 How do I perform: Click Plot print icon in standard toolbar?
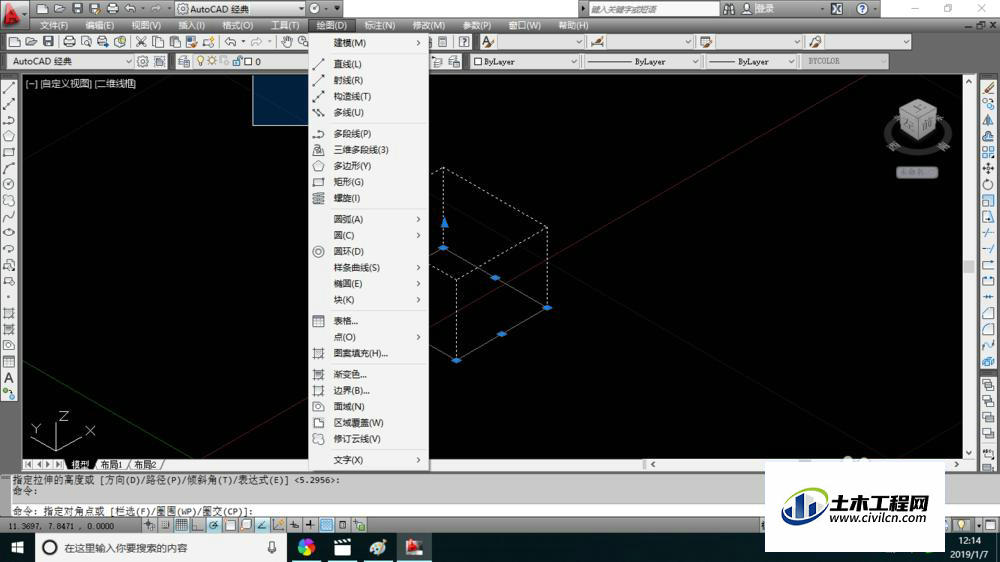click(x=69, y=42)
